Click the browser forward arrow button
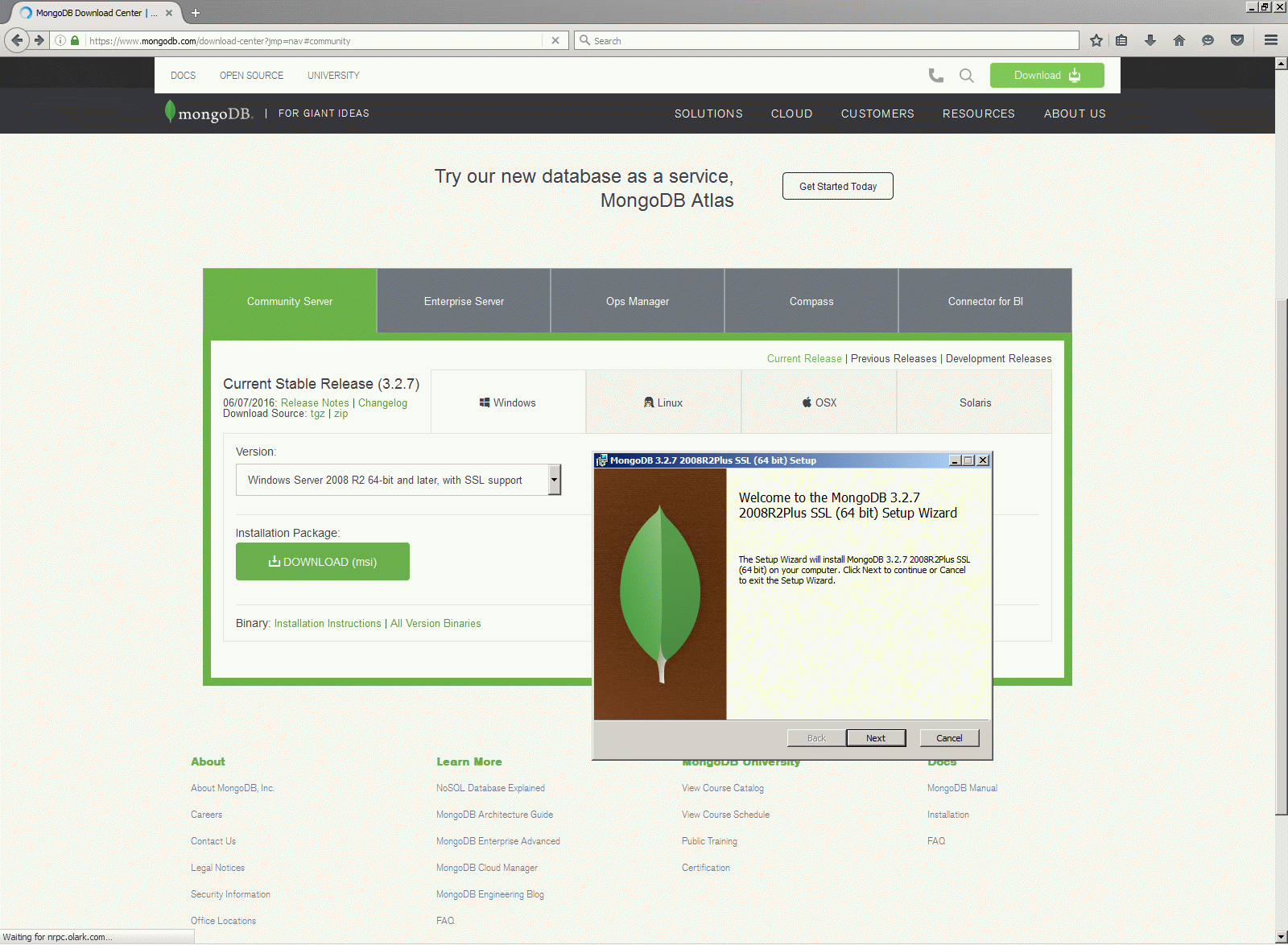 coord(39,40)
